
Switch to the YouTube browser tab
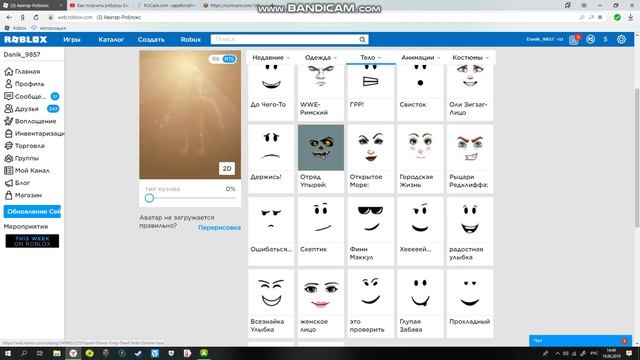[x=99, y=5]
